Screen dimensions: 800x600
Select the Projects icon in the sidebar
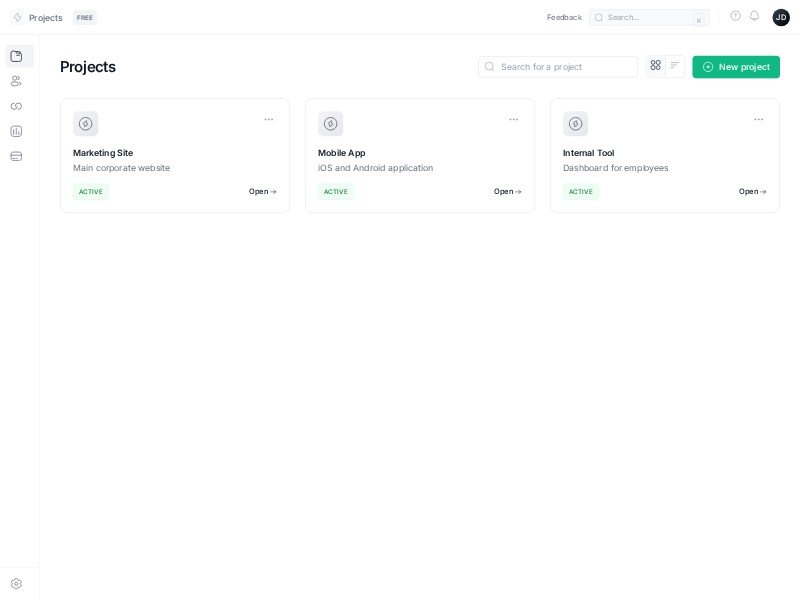pyautogui.click(x=17, y=56)
